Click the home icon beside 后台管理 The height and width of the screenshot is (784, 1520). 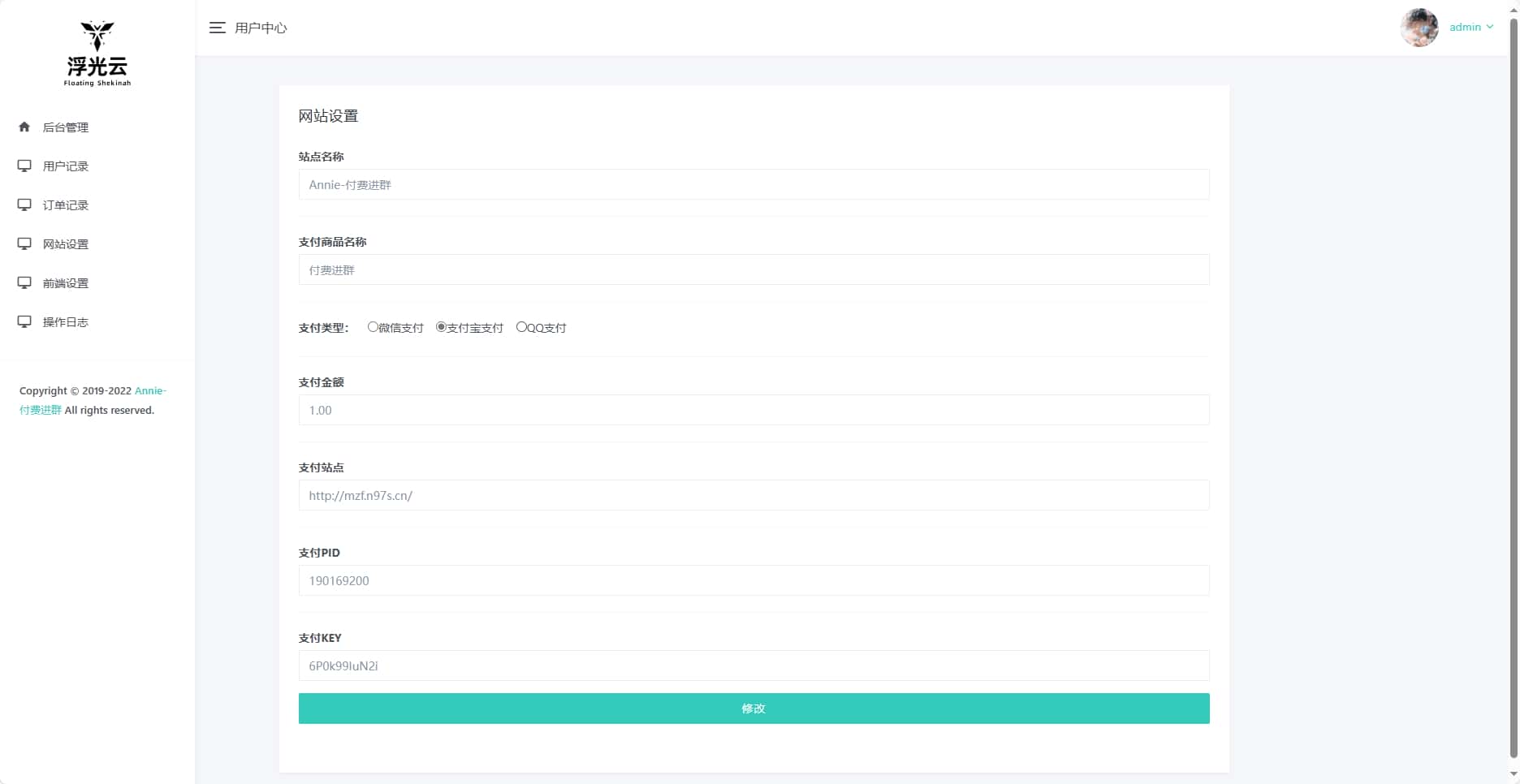click(24, 127)
